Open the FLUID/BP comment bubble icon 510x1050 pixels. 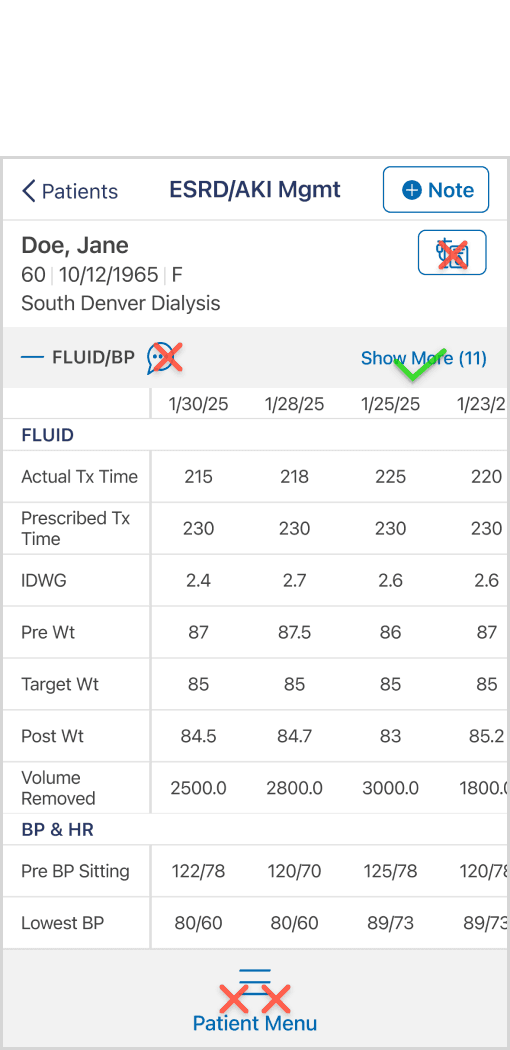[161, 358]
